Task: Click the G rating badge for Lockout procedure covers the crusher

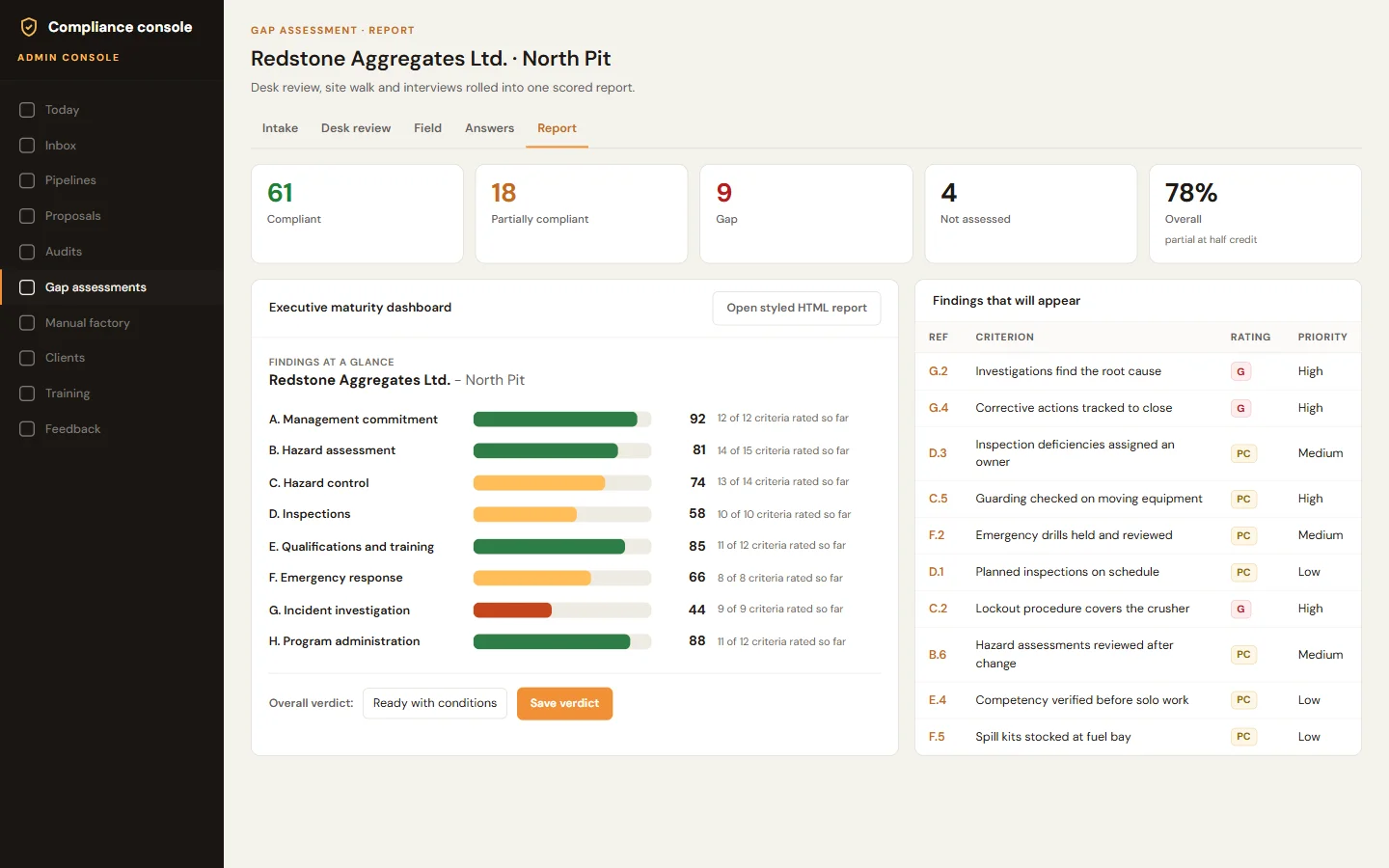Action: tap(1240, 609)
